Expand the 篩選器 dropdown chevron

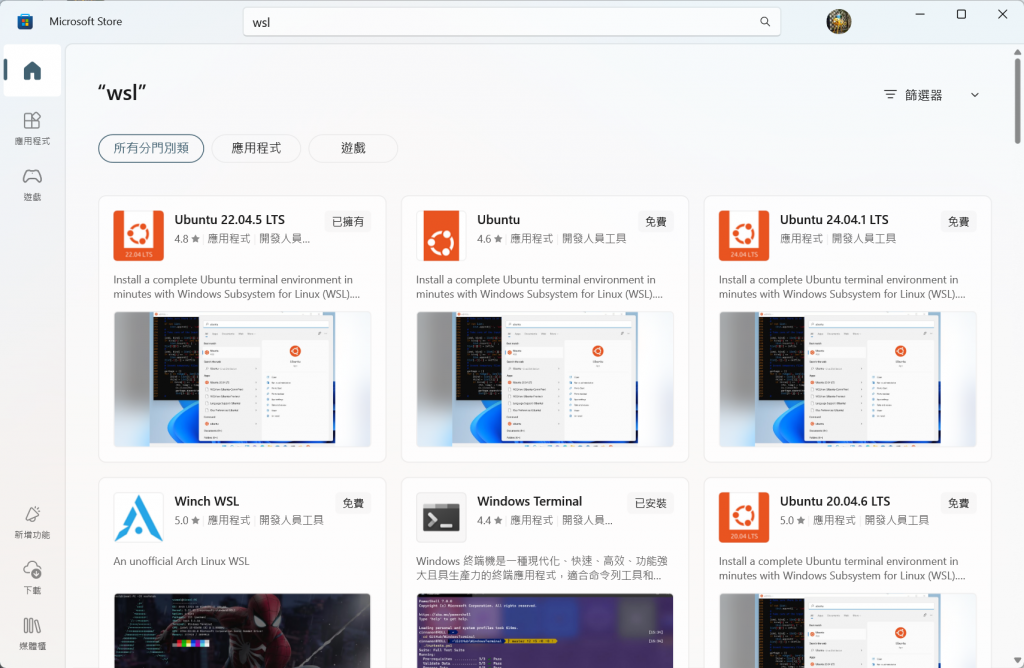pyautogui.click(x=974, y=95)
